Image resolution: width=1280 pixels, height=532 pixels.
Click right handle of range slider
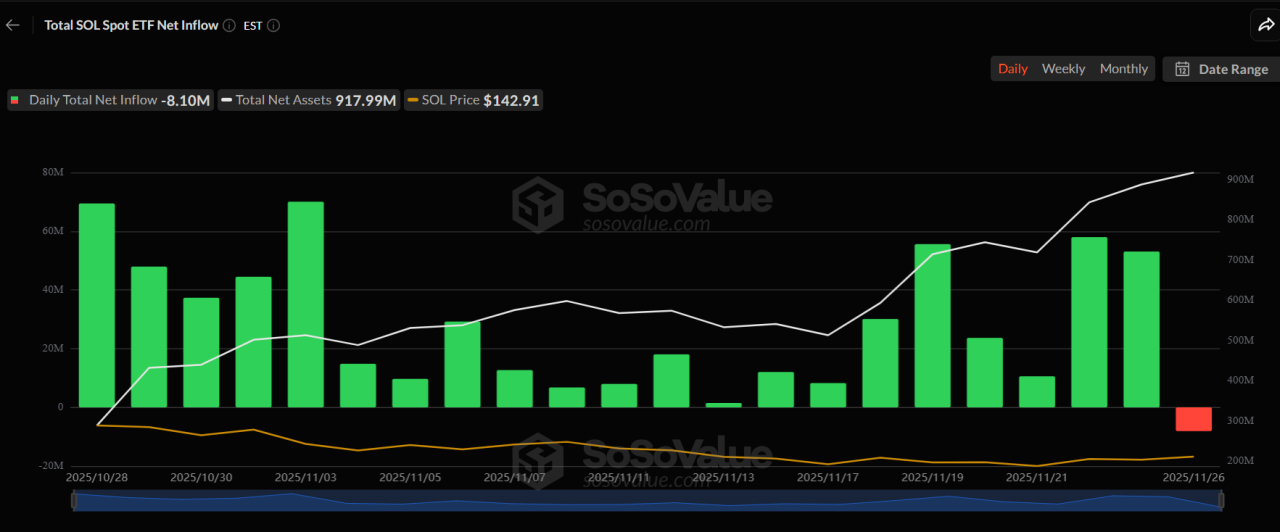[x=1225, y=501]
